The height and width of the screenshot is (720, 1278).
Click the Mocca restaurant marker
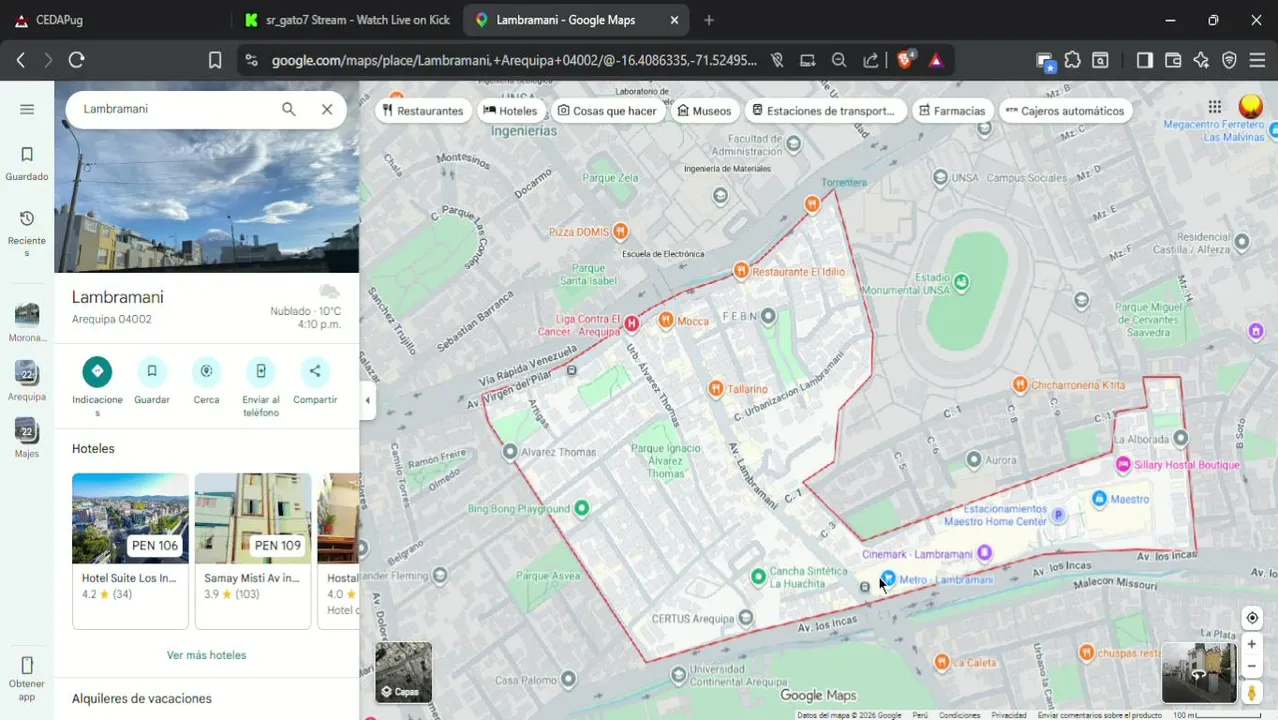coord(666,320)
